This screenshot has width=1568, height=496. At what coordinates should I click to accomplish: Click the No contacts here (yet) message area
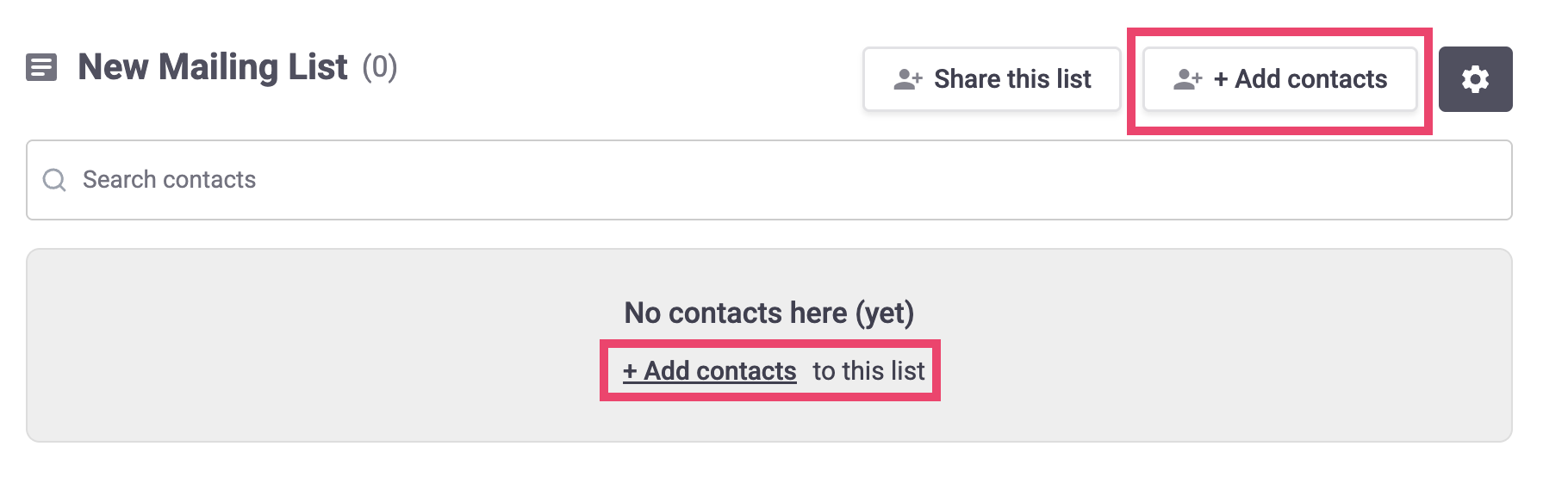click(771, 313)
